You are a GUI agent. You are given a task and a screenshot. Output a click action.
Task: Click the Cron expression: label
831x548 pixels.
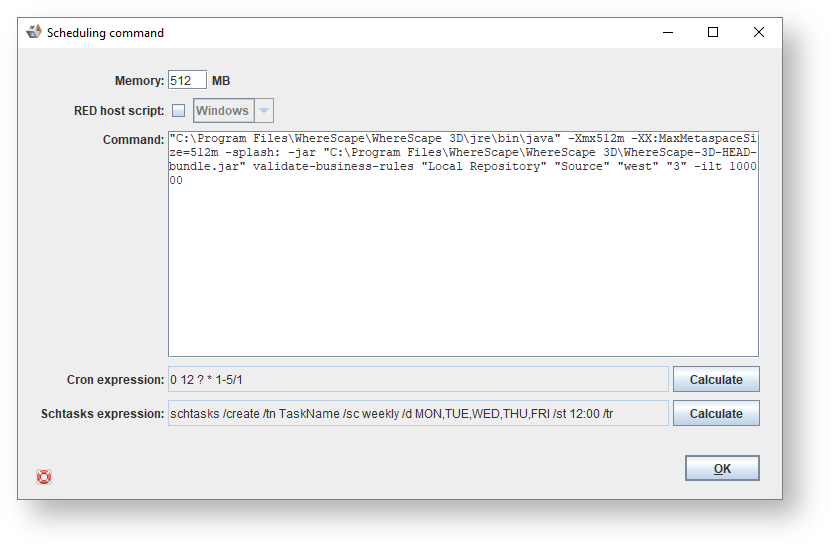tap(116, 380)
